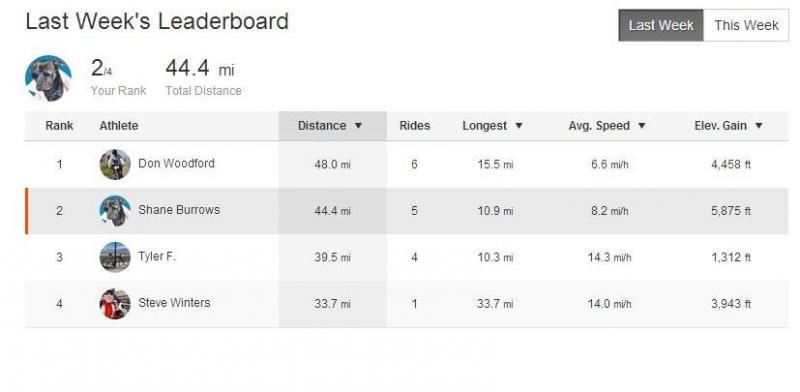
Task: Open the Steve Winters name link
Action: 174,303
